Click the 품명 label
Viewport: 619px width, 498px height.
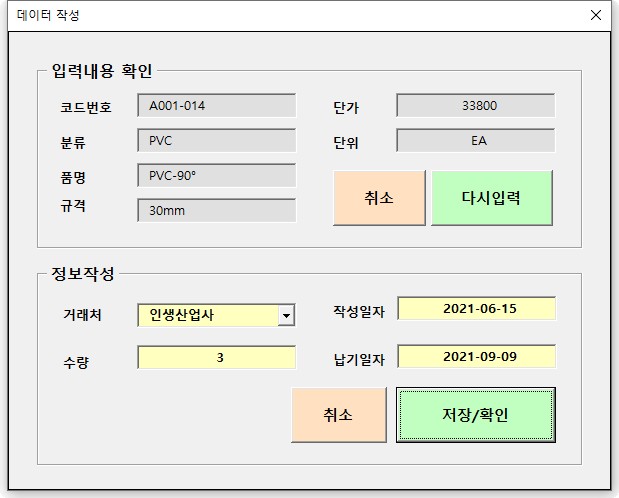[x=73, y=177]
